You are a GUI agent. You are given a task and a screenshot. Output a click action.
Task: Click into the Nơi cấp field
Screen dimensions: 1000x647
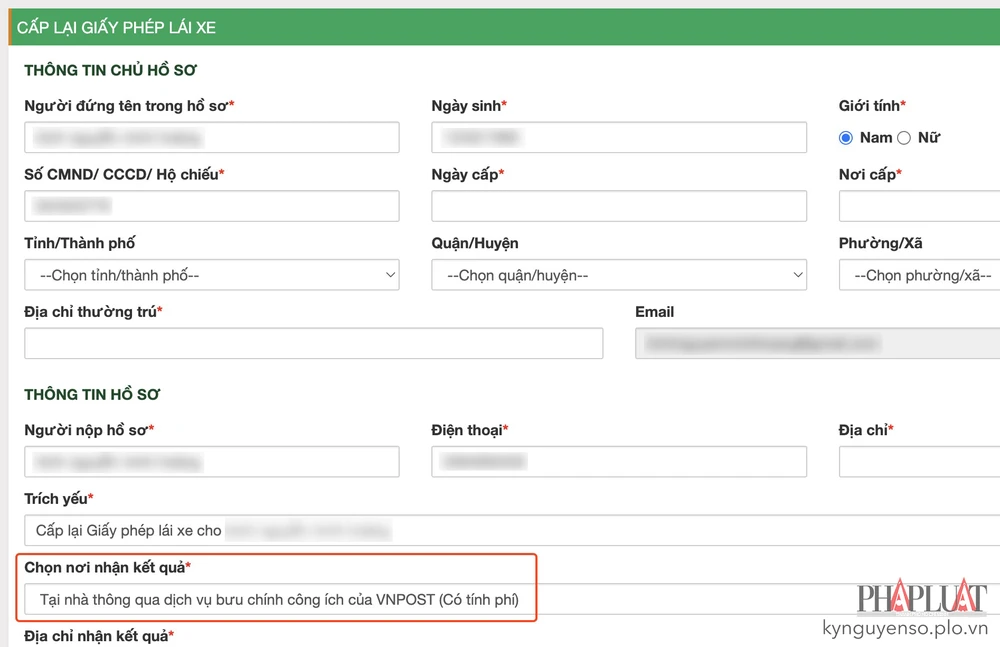(x=918, y=206)
